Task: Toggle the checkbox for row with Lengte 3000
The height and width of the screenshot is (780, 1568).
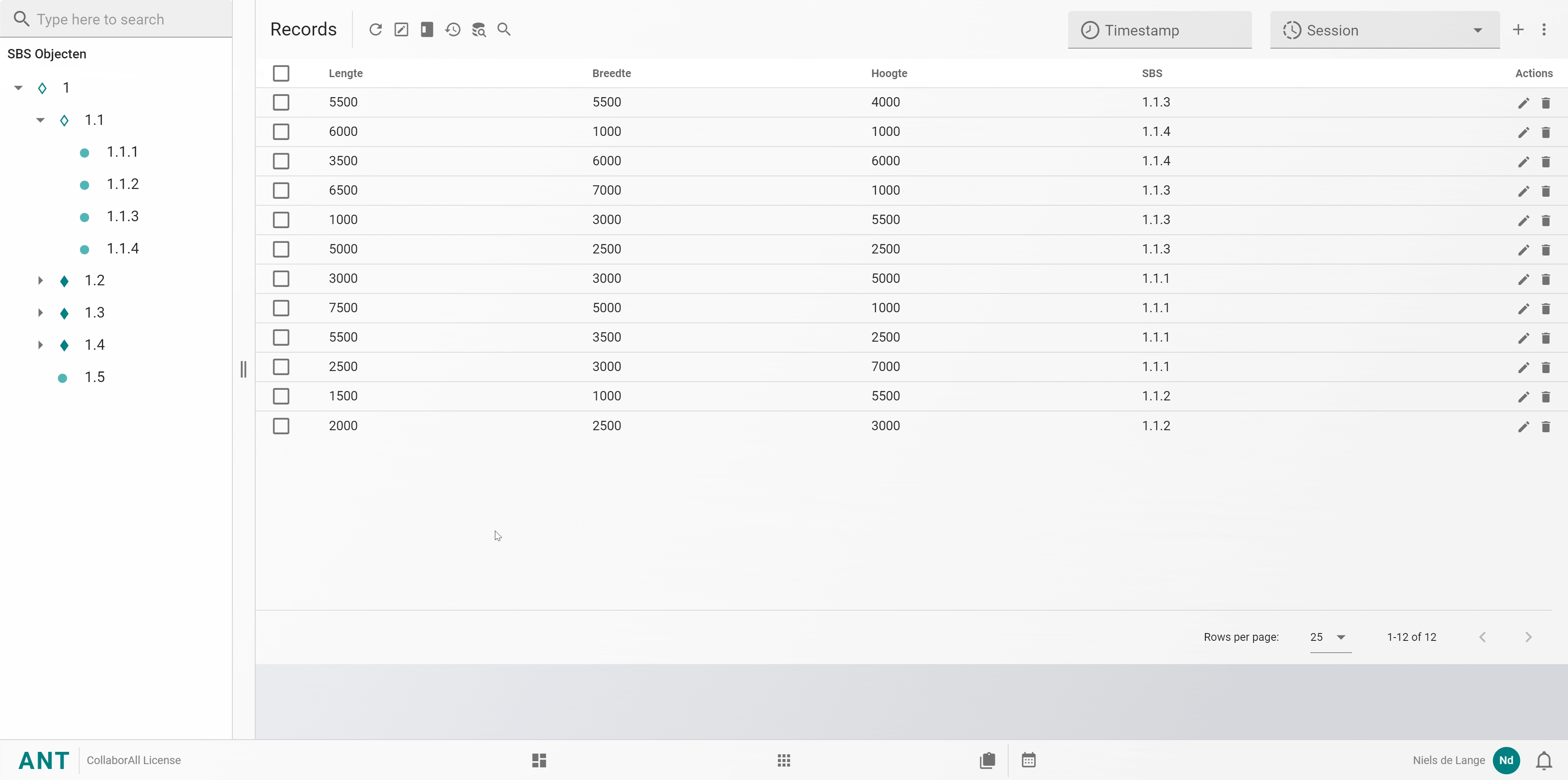Action: click(281, 278)
